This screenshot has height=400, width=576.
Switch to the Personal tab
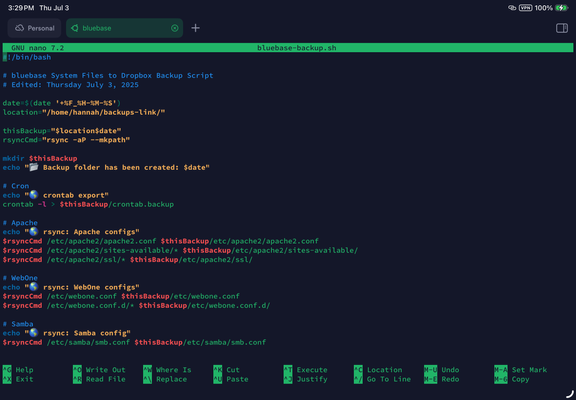pyautogui.click(x=34, y=28)
